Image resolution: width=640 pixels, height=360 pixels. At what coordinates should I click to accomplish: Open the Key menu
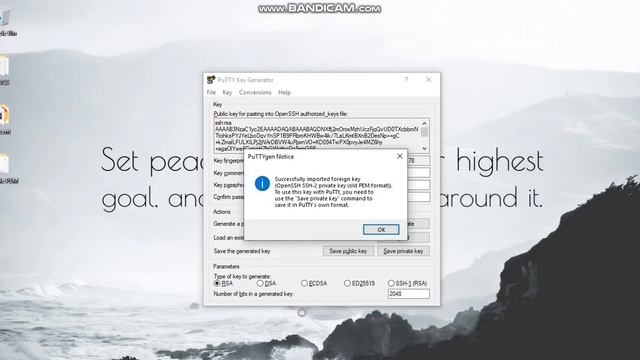(227, 93)
